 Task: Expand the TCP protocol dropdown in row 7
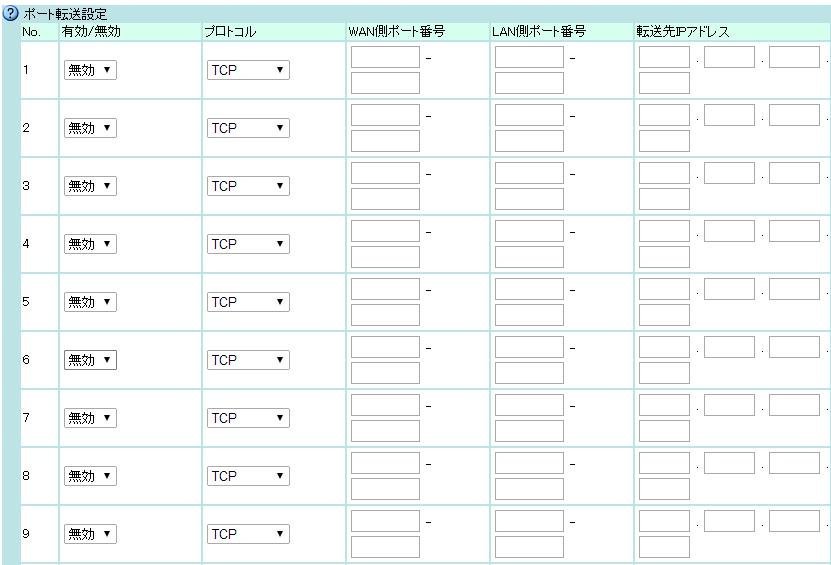pos(248,418)
